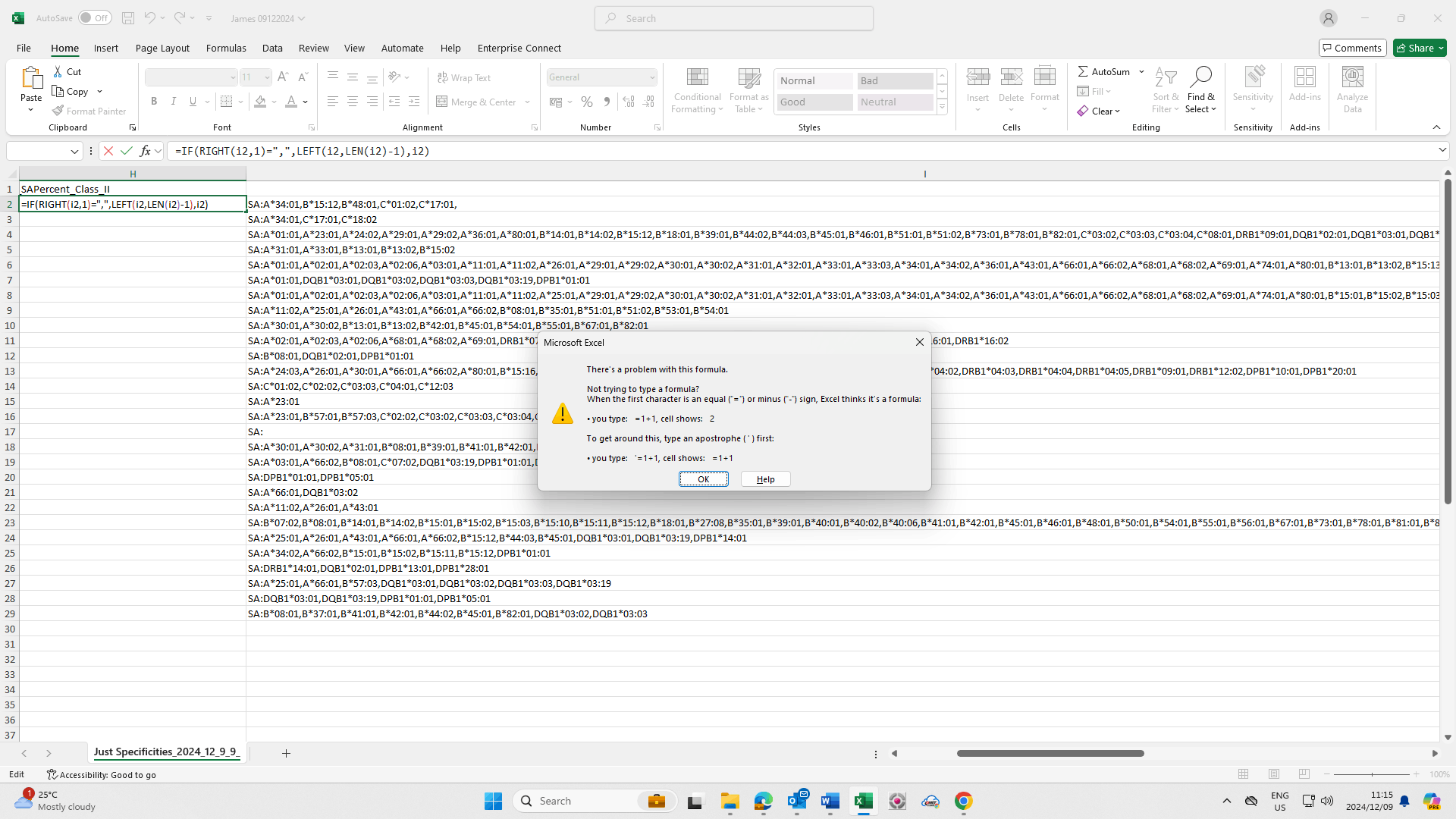Click the Insert Function fx icon
1456x819 pixels.
(x=145, y=151)
